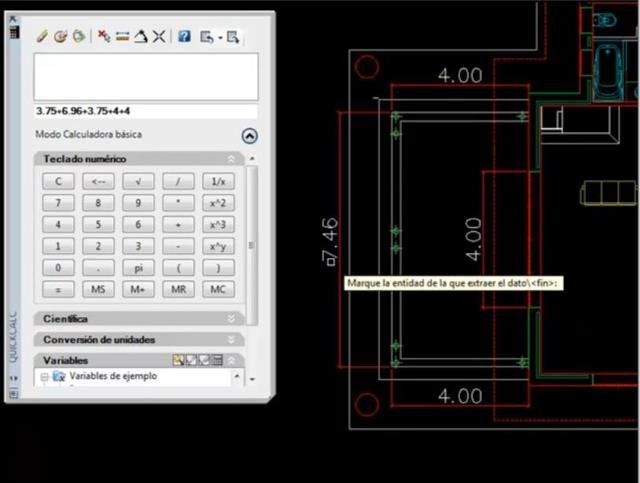This screenshot has height=483, width=640.
Task: Click the divide / key
Action: click(x=178, y=181)
